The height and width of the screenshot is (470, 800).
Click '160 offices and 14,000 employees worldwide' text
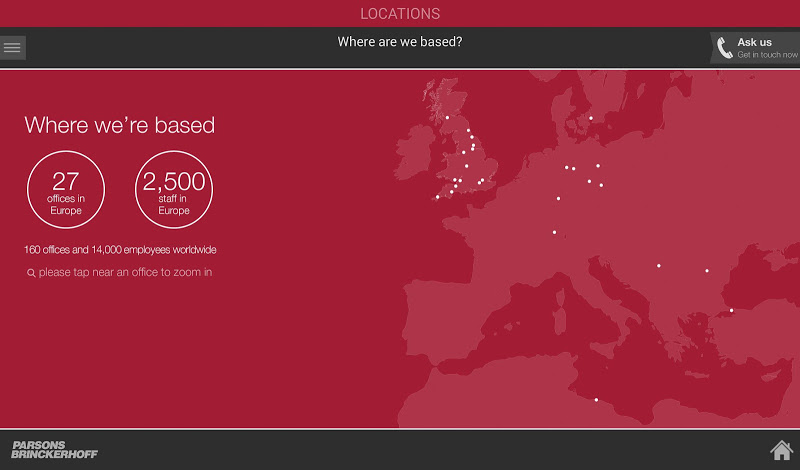(x=120, y=250)
